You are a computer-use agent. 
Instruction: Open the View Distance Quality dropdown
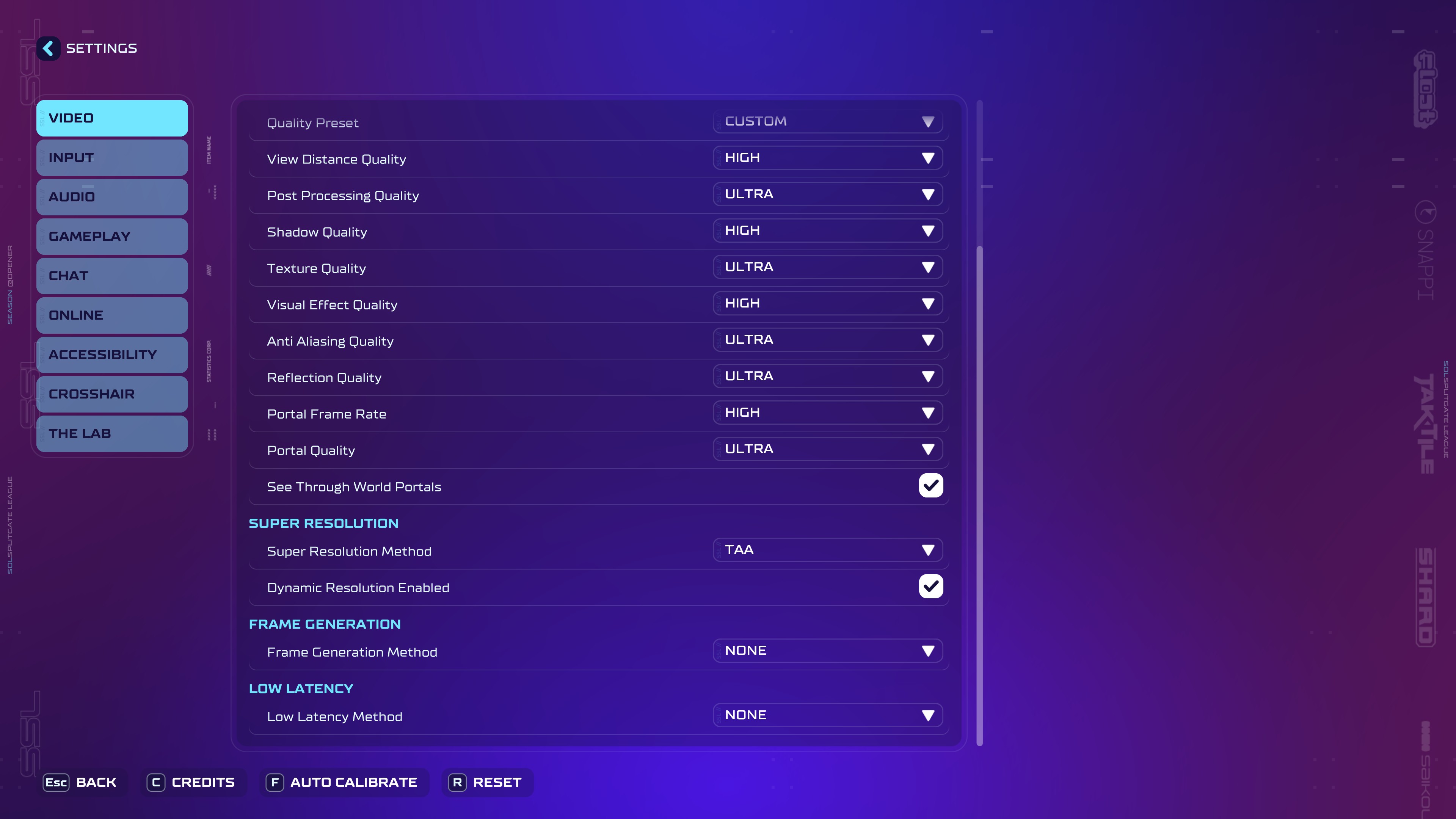[827, 158]
